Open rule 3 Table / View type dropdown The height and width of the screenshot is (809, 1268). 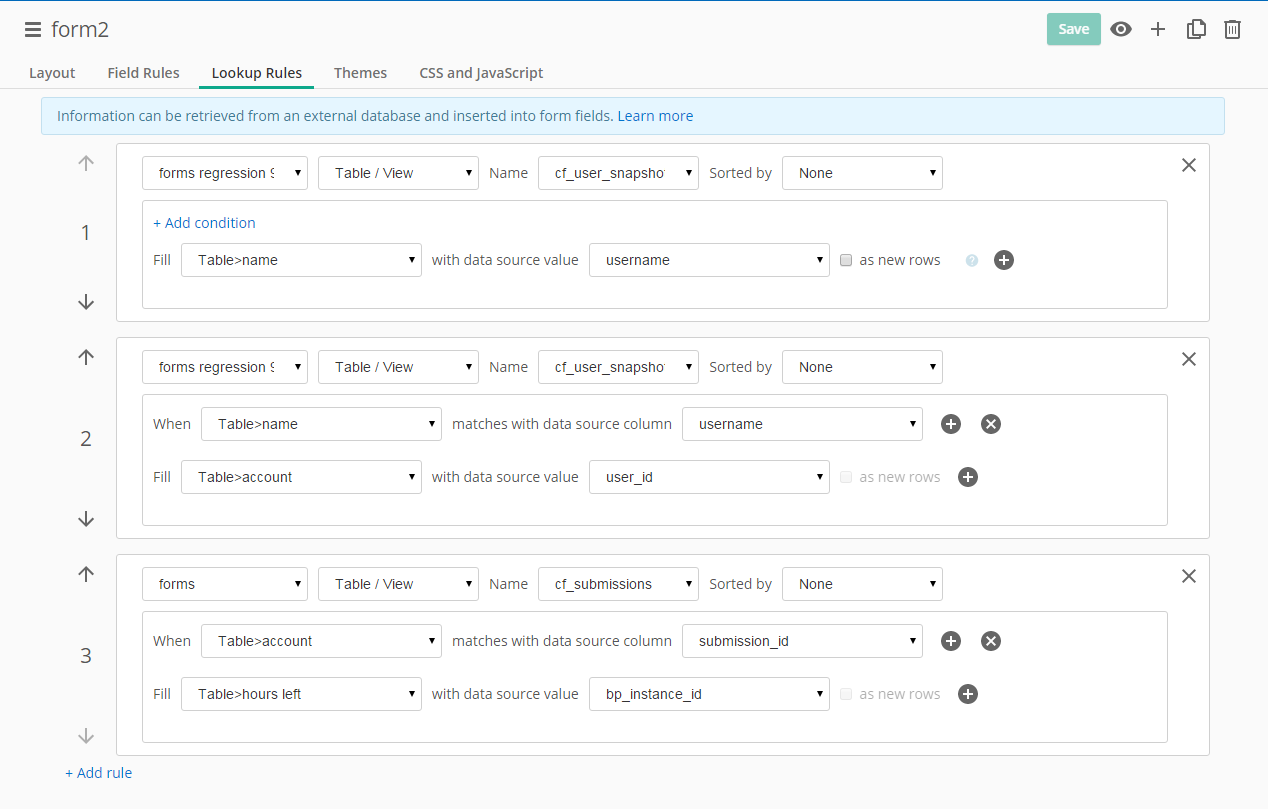[x=398, y=584]
